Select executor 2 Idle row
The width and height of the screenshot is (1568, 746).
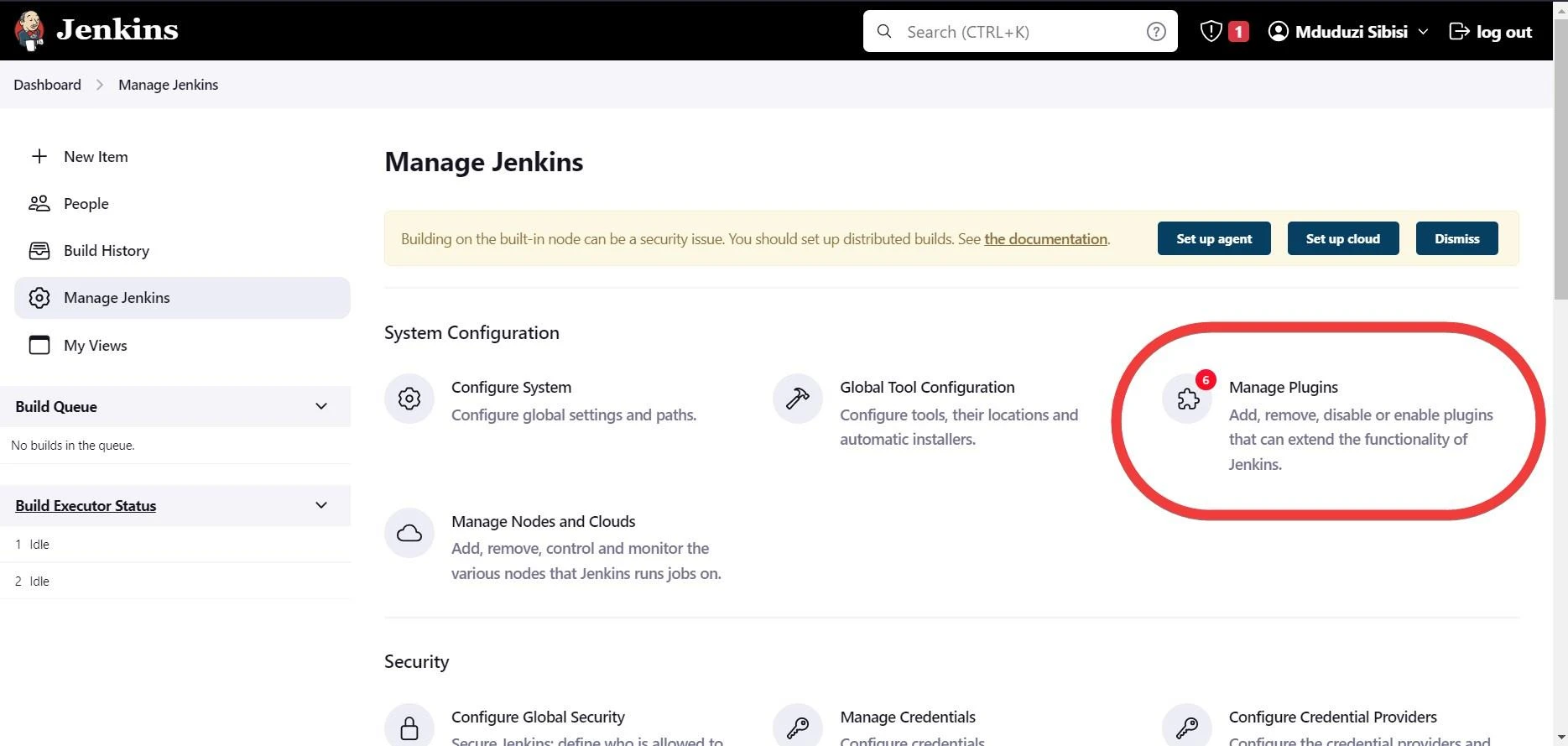click(x=175, y=581)
